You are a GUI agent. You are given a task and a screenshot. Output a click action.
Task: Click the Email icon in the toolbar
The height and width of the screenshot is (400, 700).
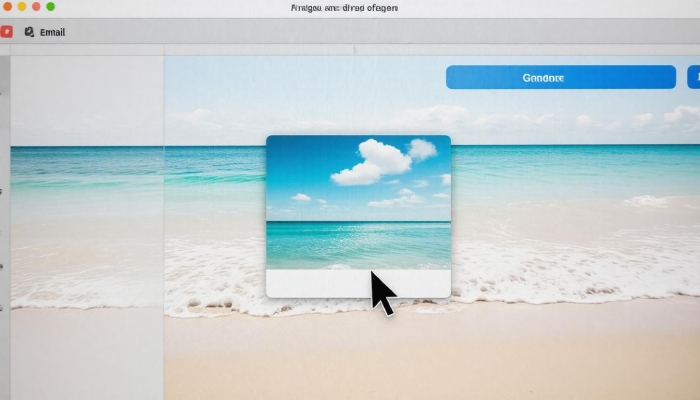tap(29, 32)
